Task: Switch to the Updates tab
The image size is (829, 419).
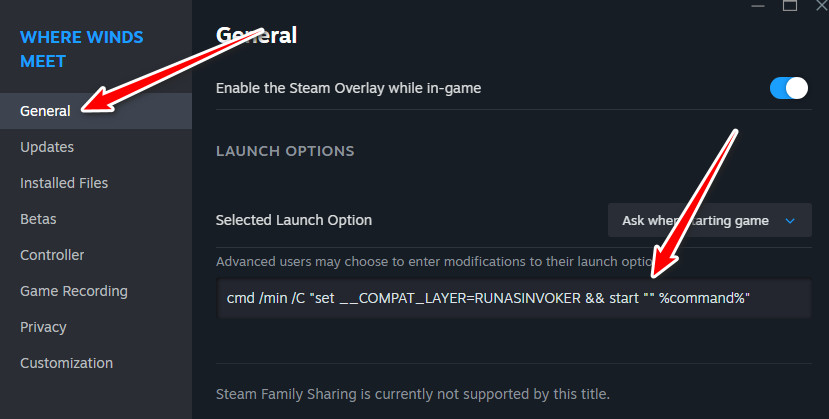Action: 47,147
